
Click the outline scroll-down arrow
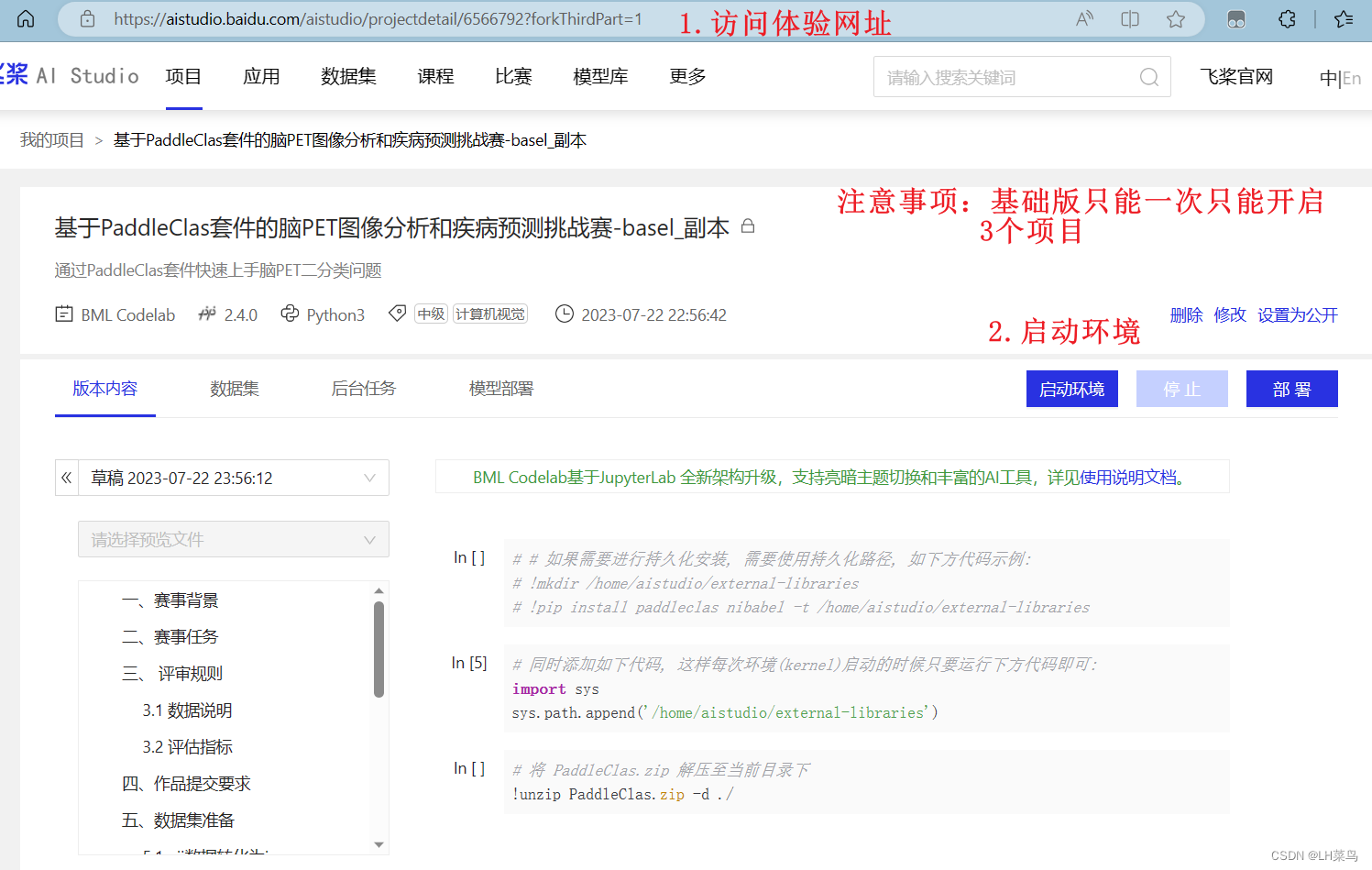tap(379, 844)
